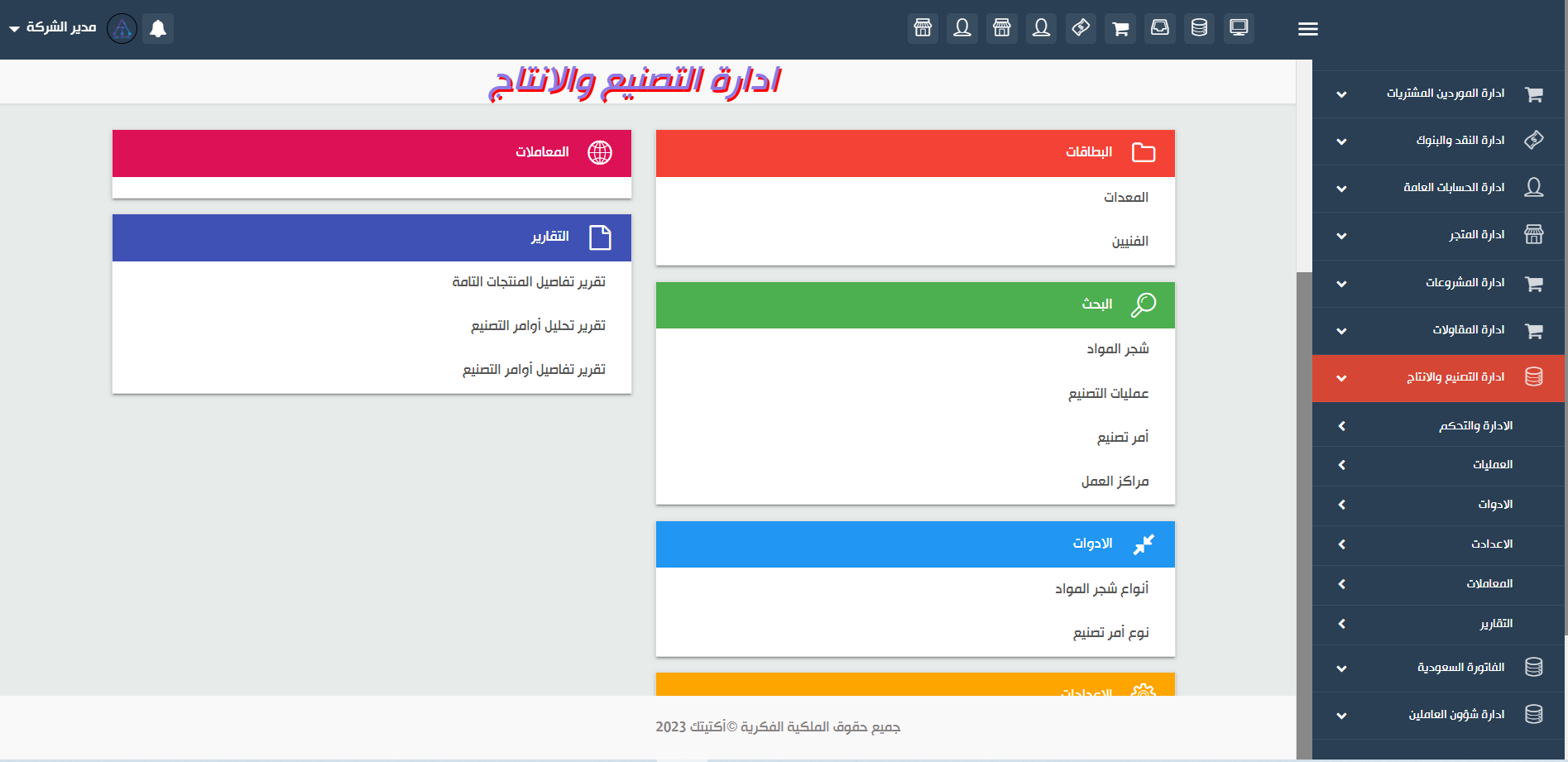Expand ادارة الموردين المشتريات using its chevron
The height and width of the screenshot is (762, 1568).
pyautogui.click(x=1341, y=94)
